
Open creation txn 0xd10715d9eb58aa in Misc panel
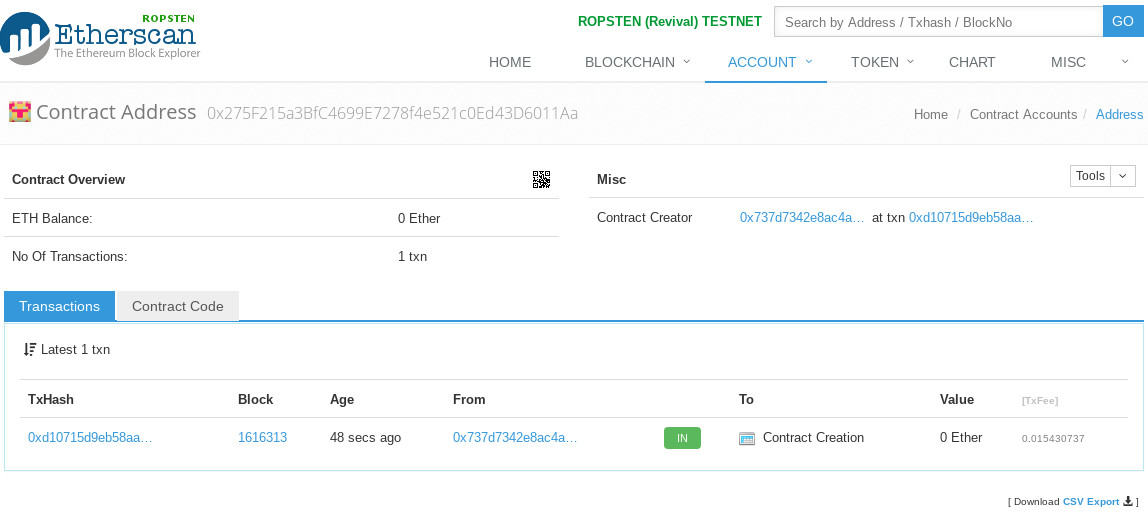pos(971,217)
